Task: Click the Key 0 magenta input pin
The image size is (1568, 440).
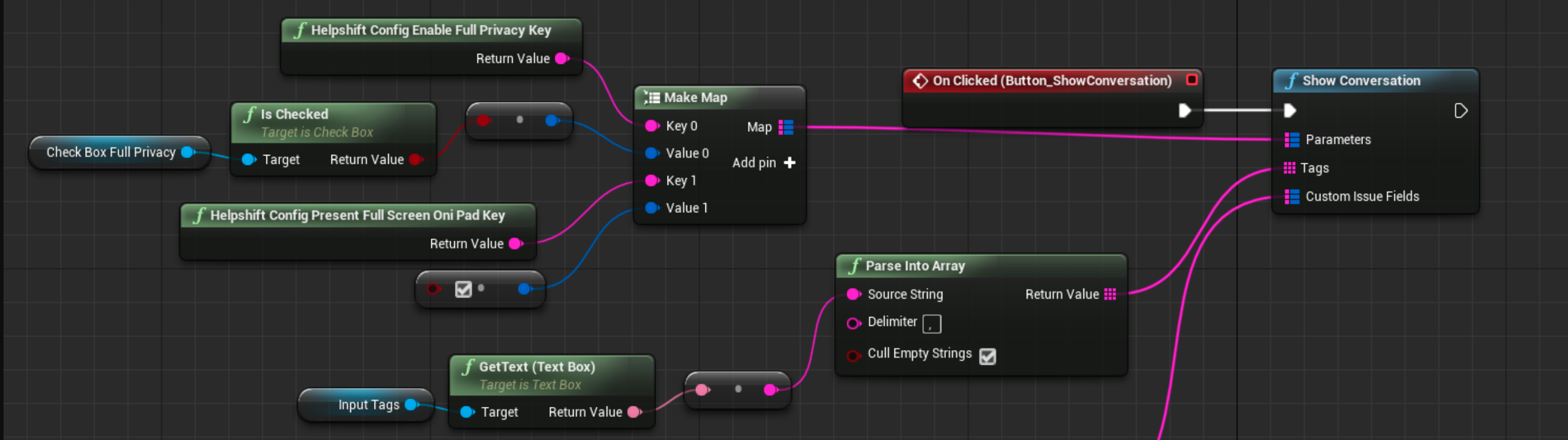Action: pos(651,126)
